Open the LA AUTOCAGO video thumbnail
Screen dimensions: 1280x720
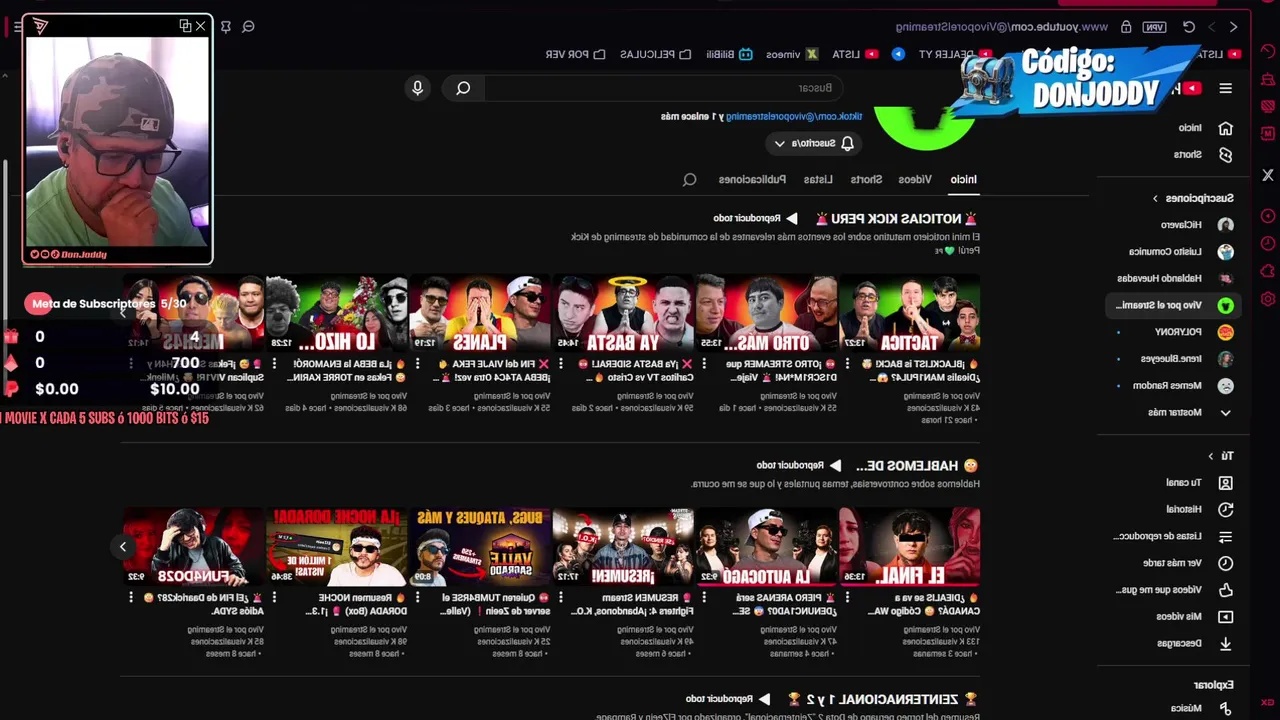pyautogui.click(x=767, y=546)
